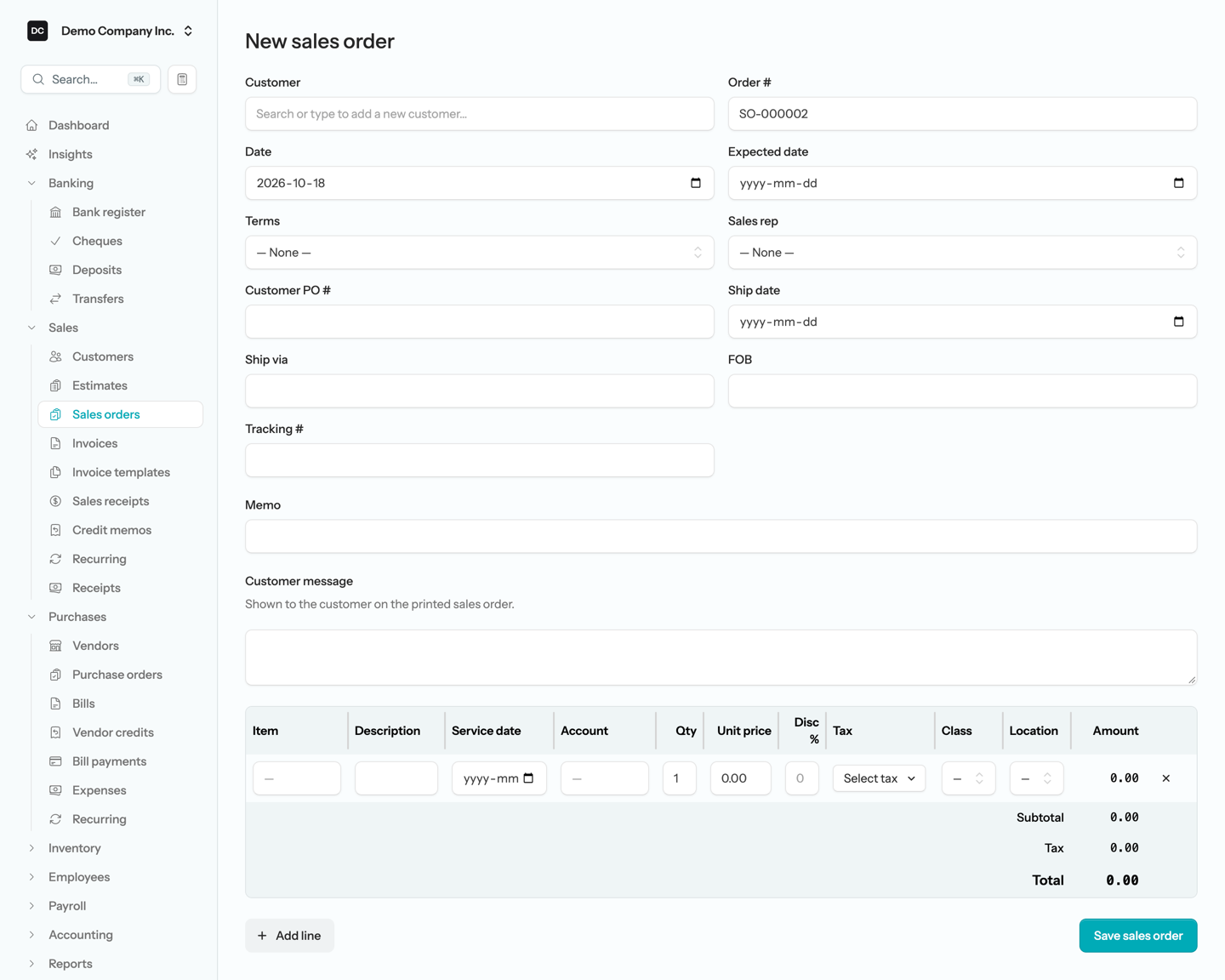
Task: Expand the Payroll section
Action: point(31,906)
